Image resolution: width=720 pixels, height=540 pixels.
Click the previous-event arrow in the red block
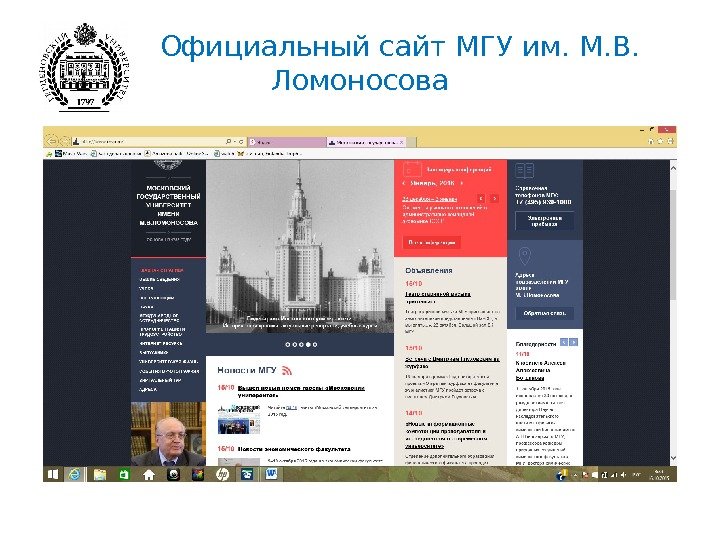click(481, 198)
